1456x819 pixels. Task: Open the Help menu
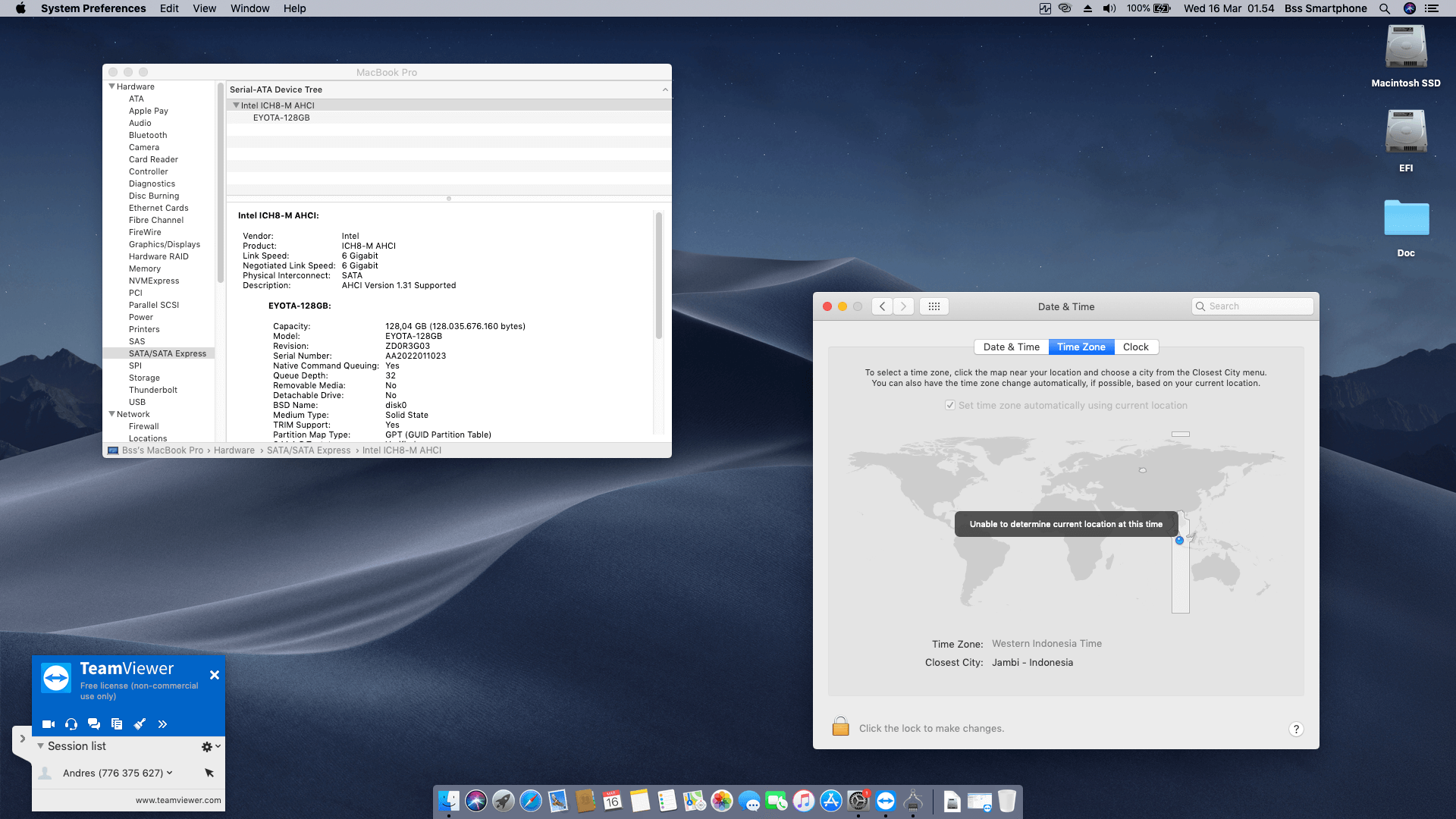pyautogui.click(x=294, y=8)
